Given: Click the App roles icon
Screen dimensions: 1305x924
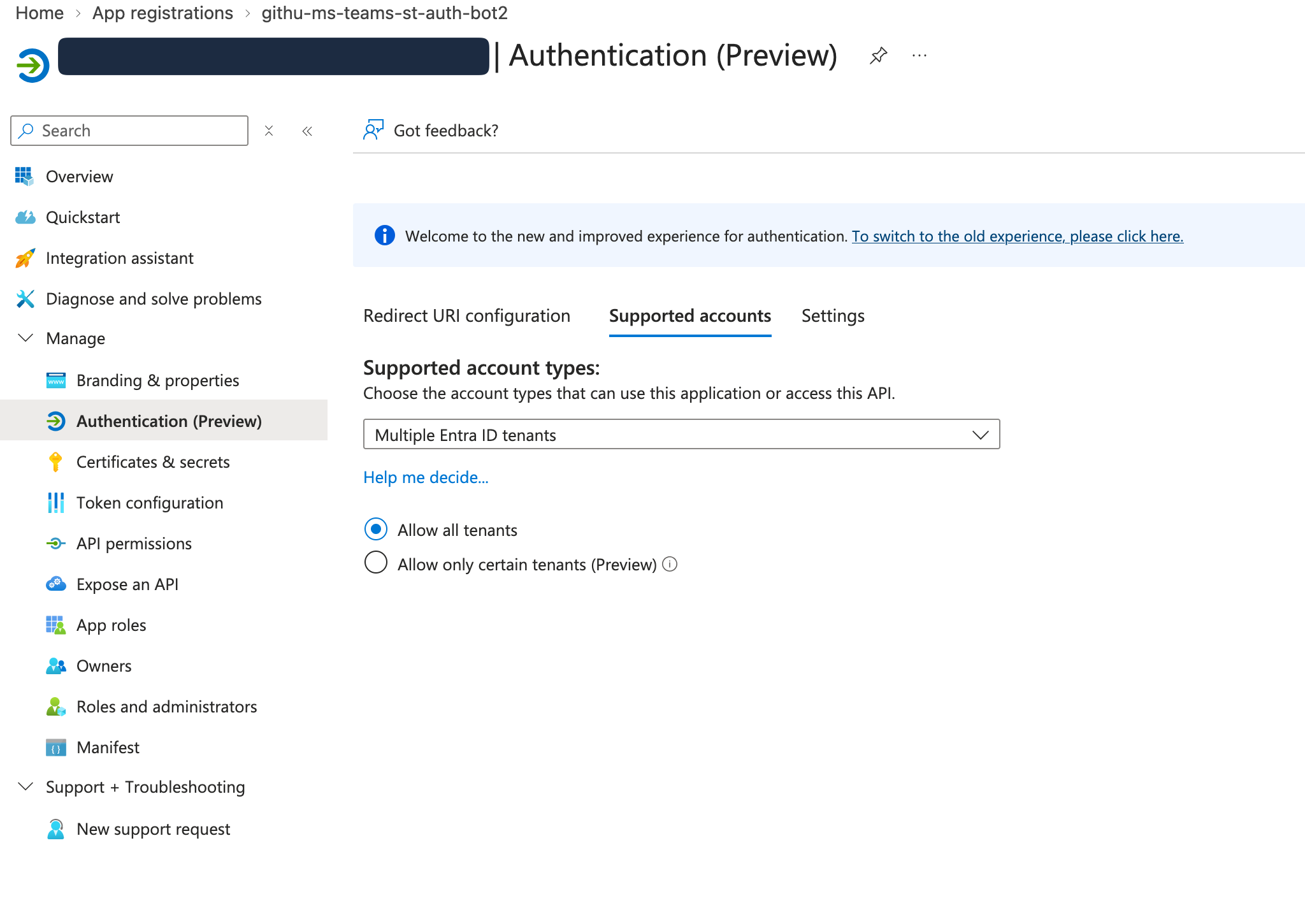Looking at the screenshot, I should coord(56,625).
